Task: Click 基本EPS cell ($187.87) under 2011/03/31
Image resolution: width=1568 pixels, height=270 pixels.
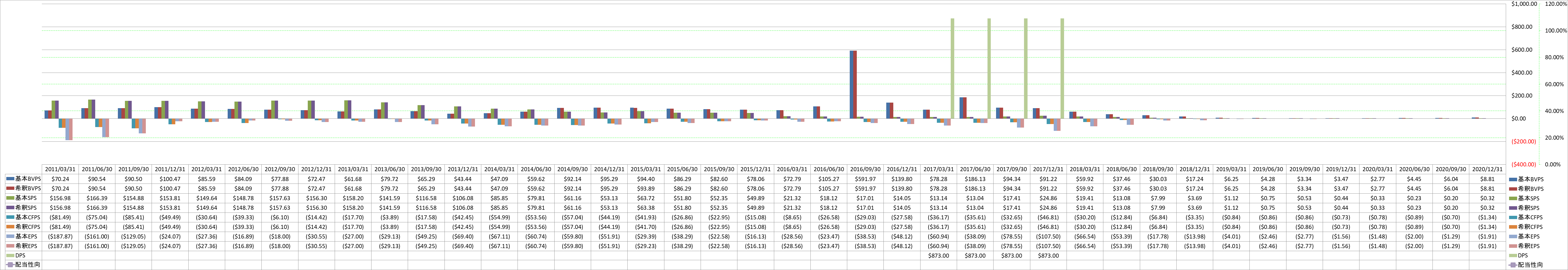Action: 60,236
